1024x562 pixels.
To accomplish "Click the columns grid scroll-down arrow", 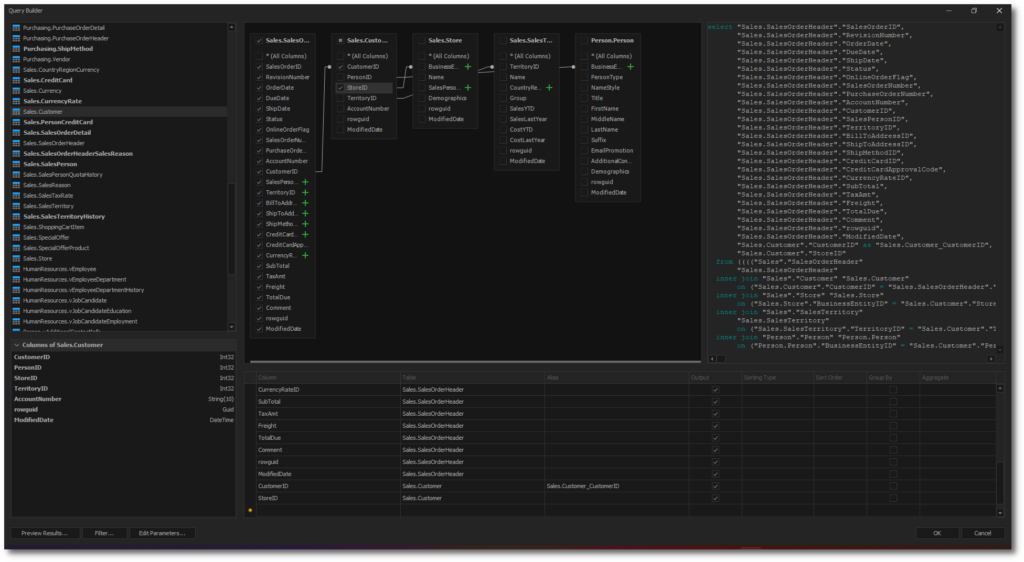I will tap(1000, 513).
